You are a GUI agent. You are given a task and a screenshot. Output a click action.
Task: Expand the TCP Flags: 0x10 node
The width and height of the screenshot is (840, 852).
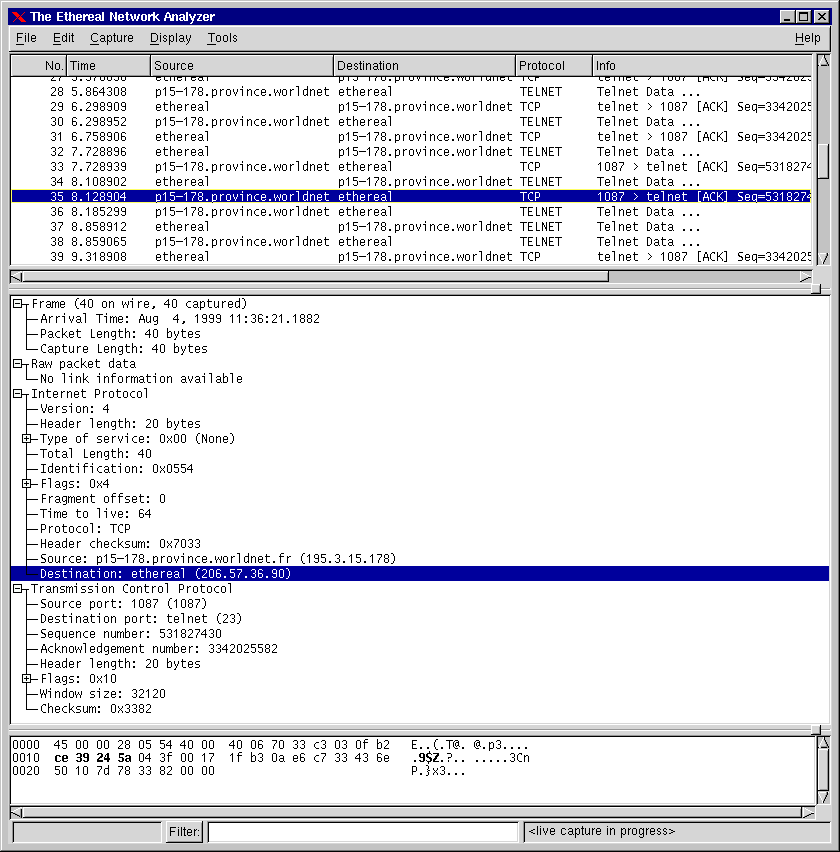pos(27,679)
